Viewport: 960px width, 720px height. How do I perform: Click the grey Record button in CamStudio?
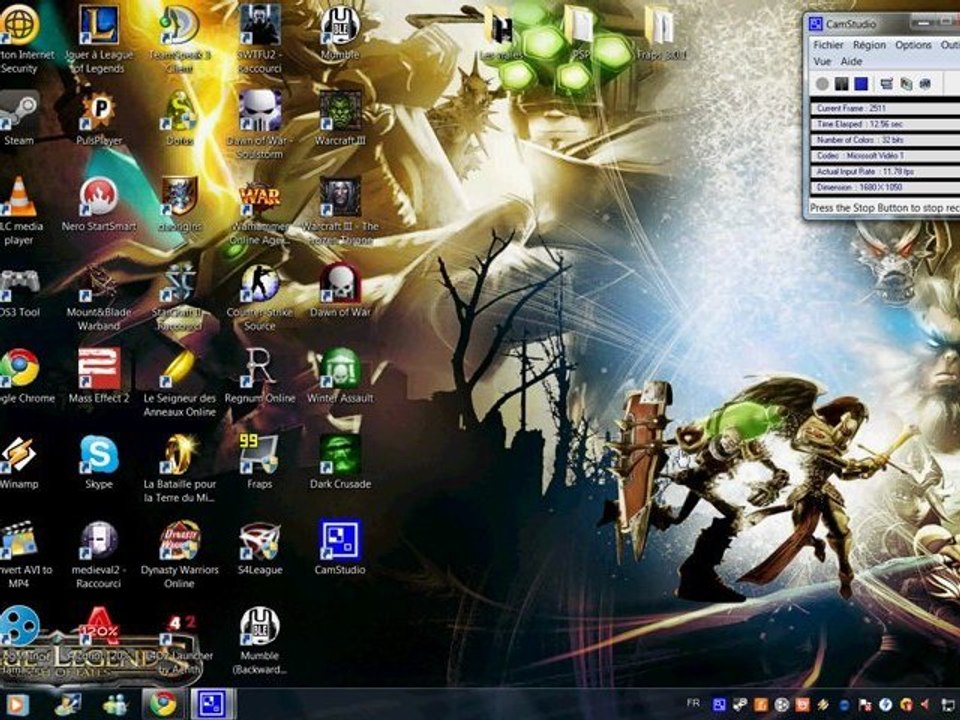(x=822, y=84)
